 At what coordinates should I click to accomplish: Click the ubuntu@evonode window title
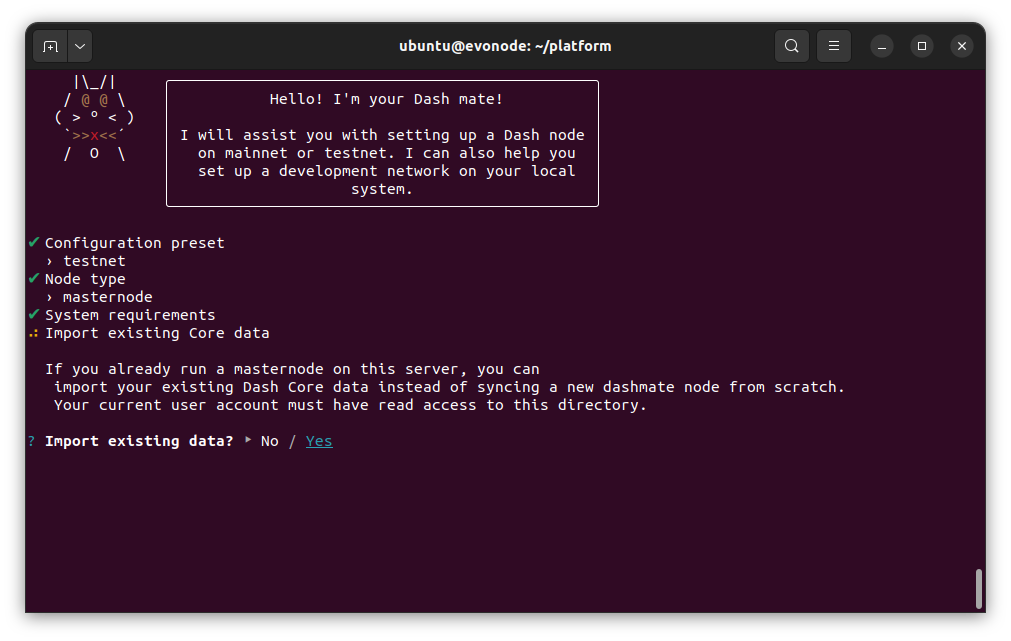pyautogui.click(x=504, y=46)
